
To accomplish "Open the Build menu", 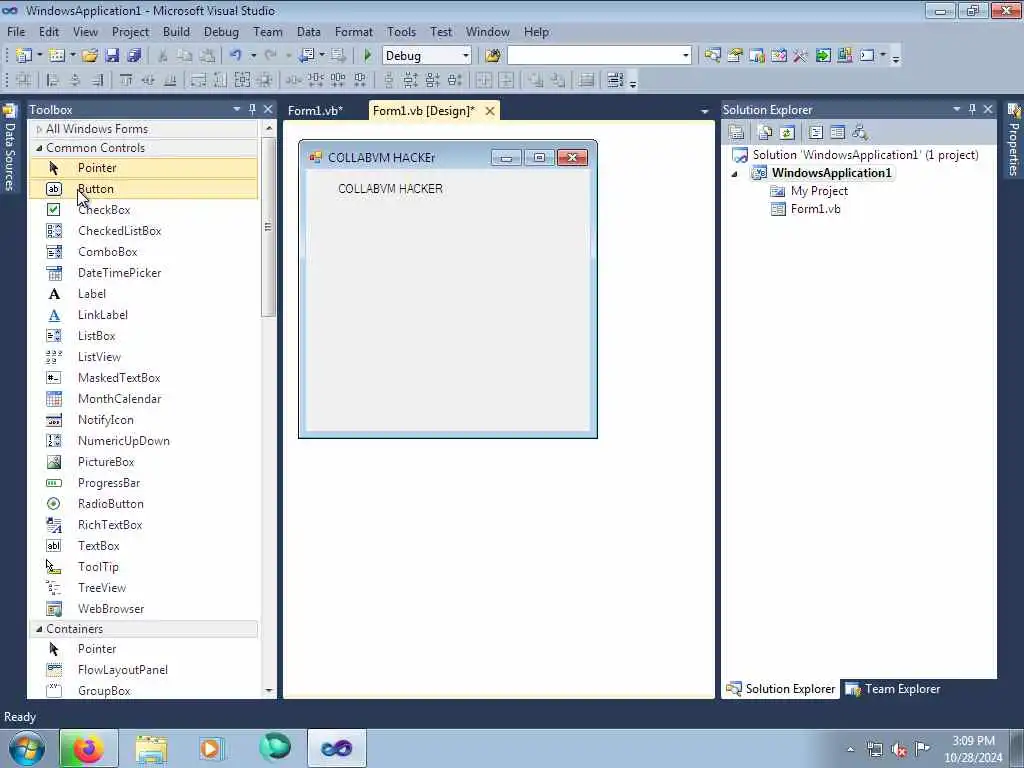I will point(176,31).
